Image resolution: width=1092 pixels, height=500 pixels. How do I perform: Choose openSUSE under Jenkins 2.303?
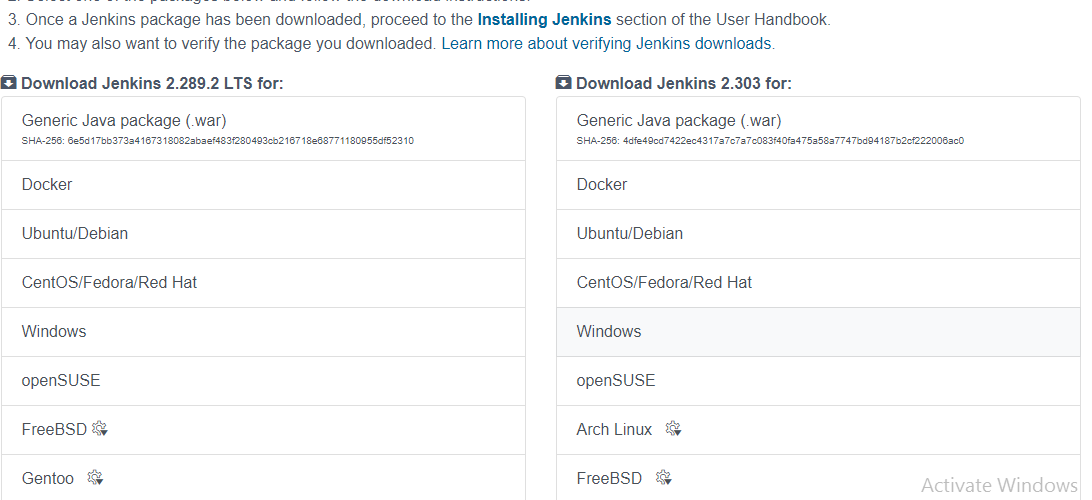(818, 381)
